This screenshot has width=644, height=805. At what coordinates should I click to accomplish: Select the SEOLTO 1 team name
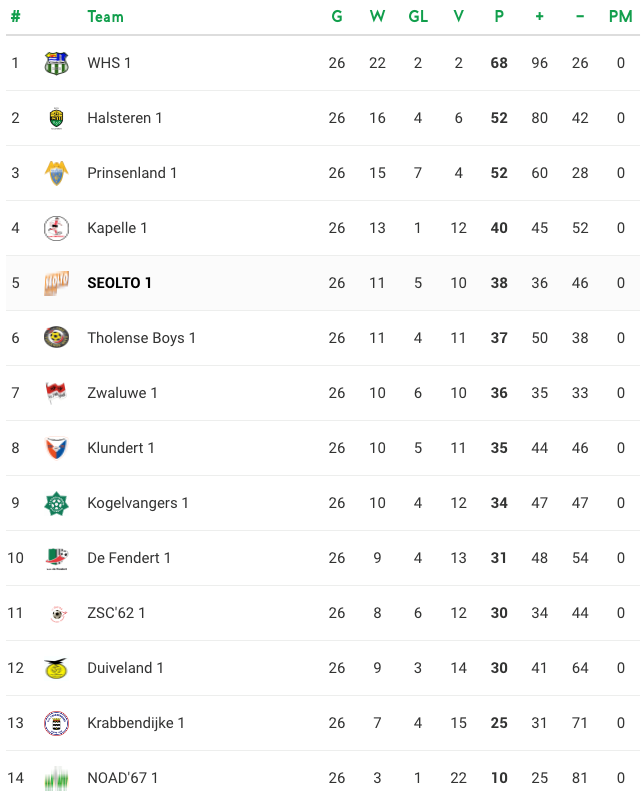coord(119,283)
